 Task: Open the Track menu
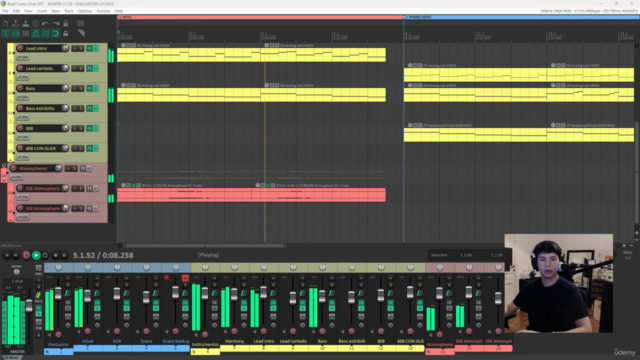(x=69, y=11)
